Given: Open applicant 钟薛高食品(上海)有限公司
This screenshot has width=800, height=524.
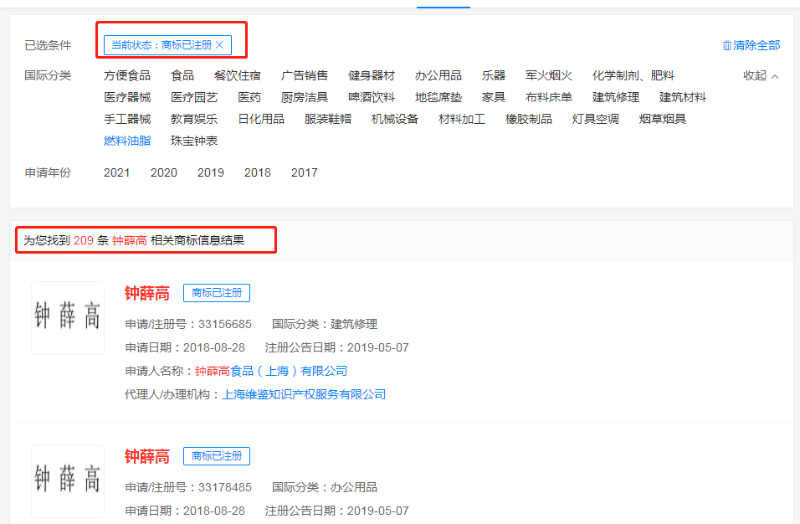Looking at the screenshot, I should coord(271,371).
